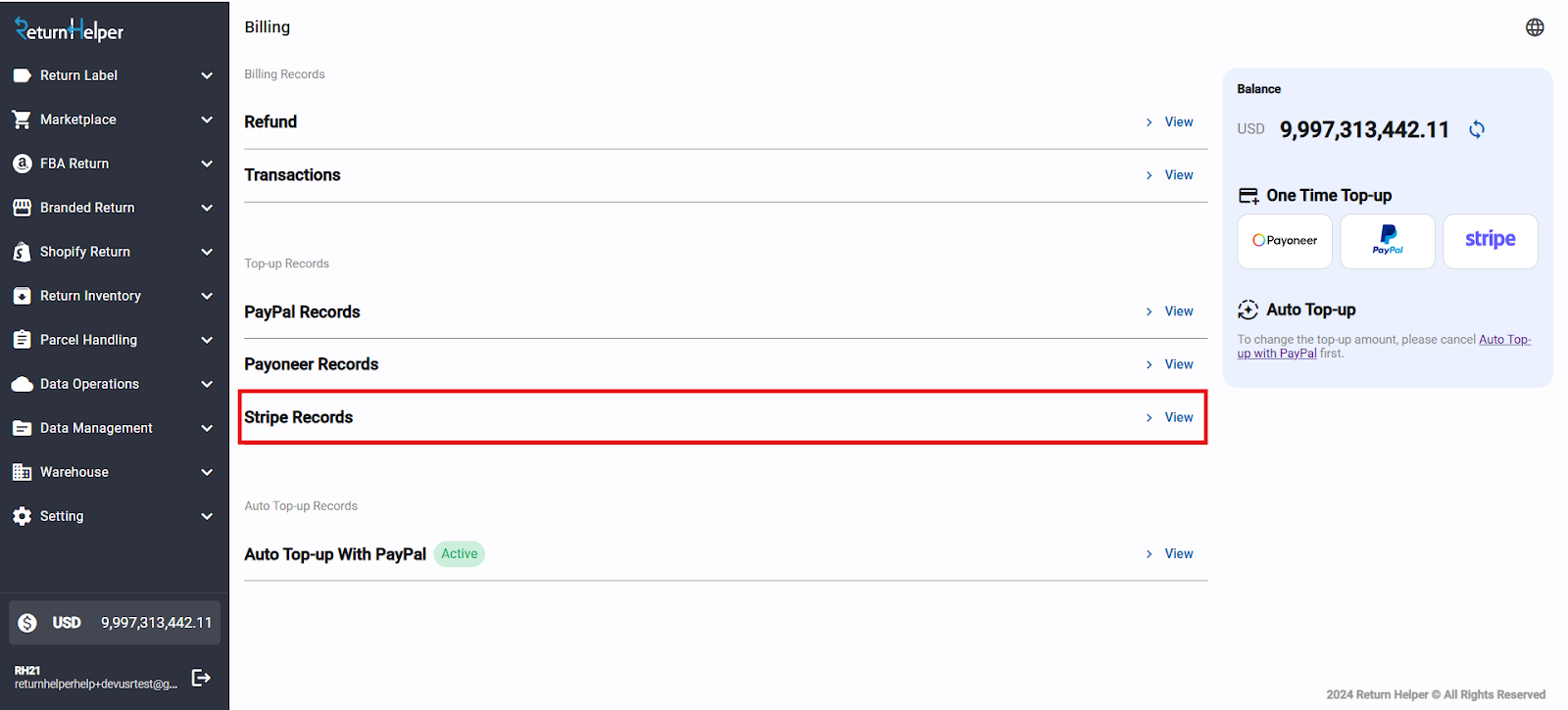The image size is (1568, 710).
Task: Click the ReturnHelper logo
Action: pyautogui.click(x=70, y=30)
